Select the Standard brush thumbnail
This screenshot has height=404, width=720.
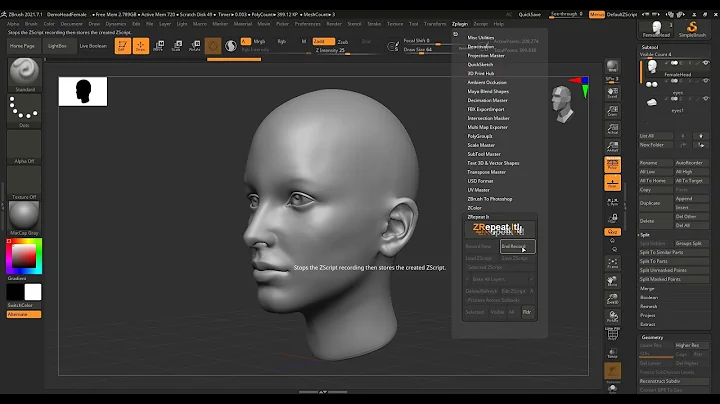pos(24,72)
